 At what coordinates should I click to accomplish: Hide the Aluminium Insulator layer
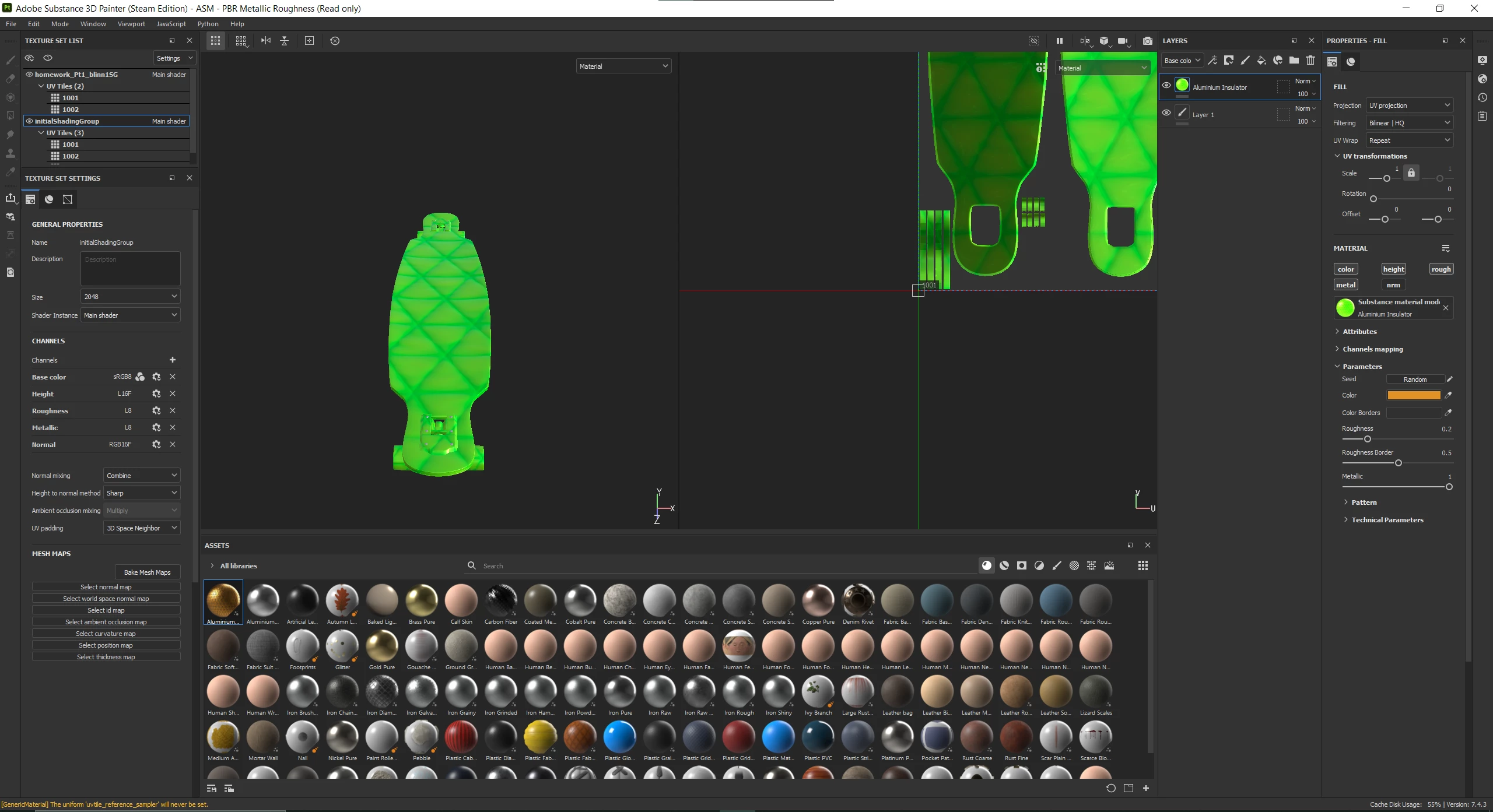pos(1166,85)
